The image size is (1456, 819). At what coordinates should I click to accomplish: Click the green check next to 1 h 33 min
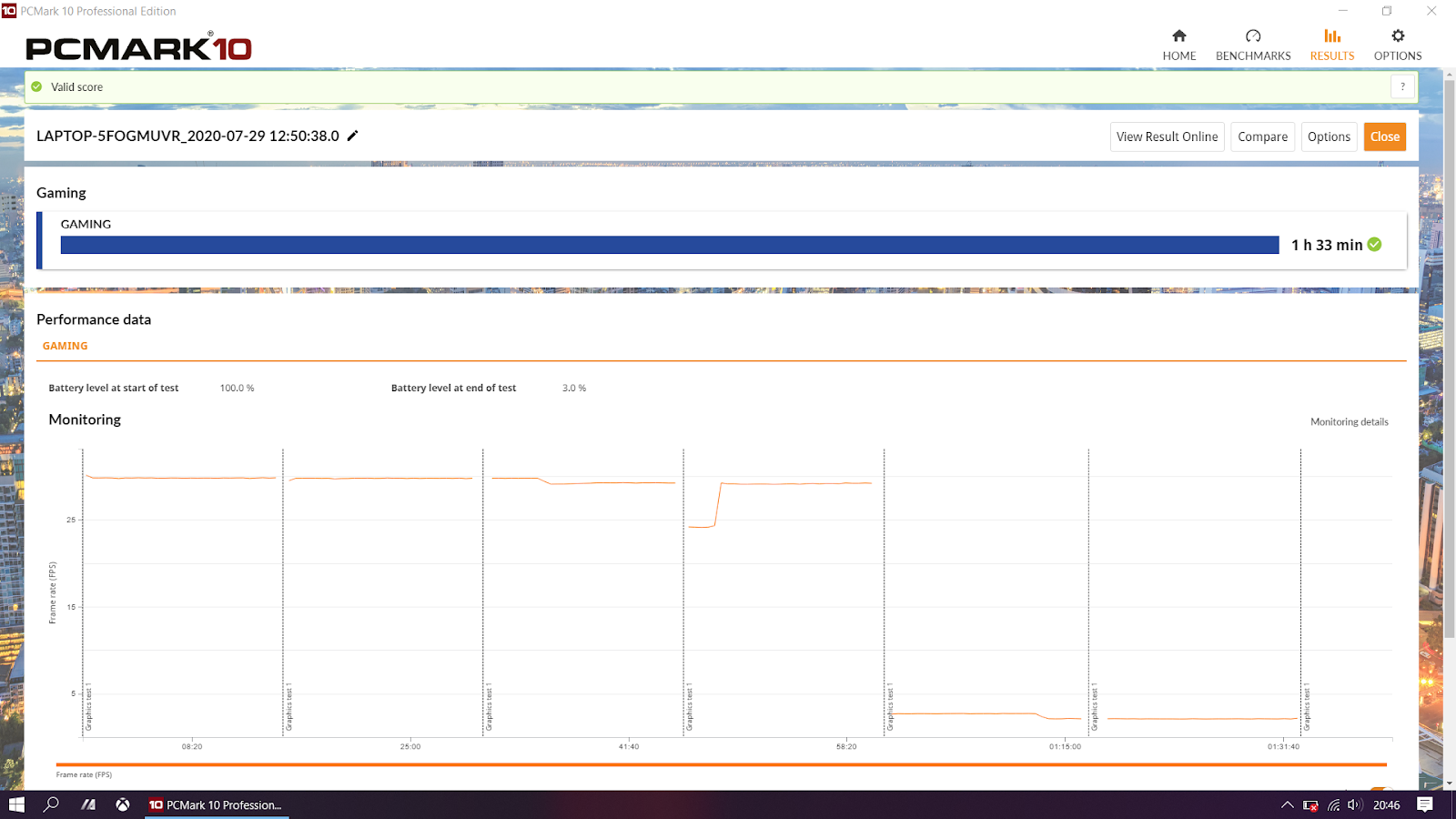tap(1374, 244)
